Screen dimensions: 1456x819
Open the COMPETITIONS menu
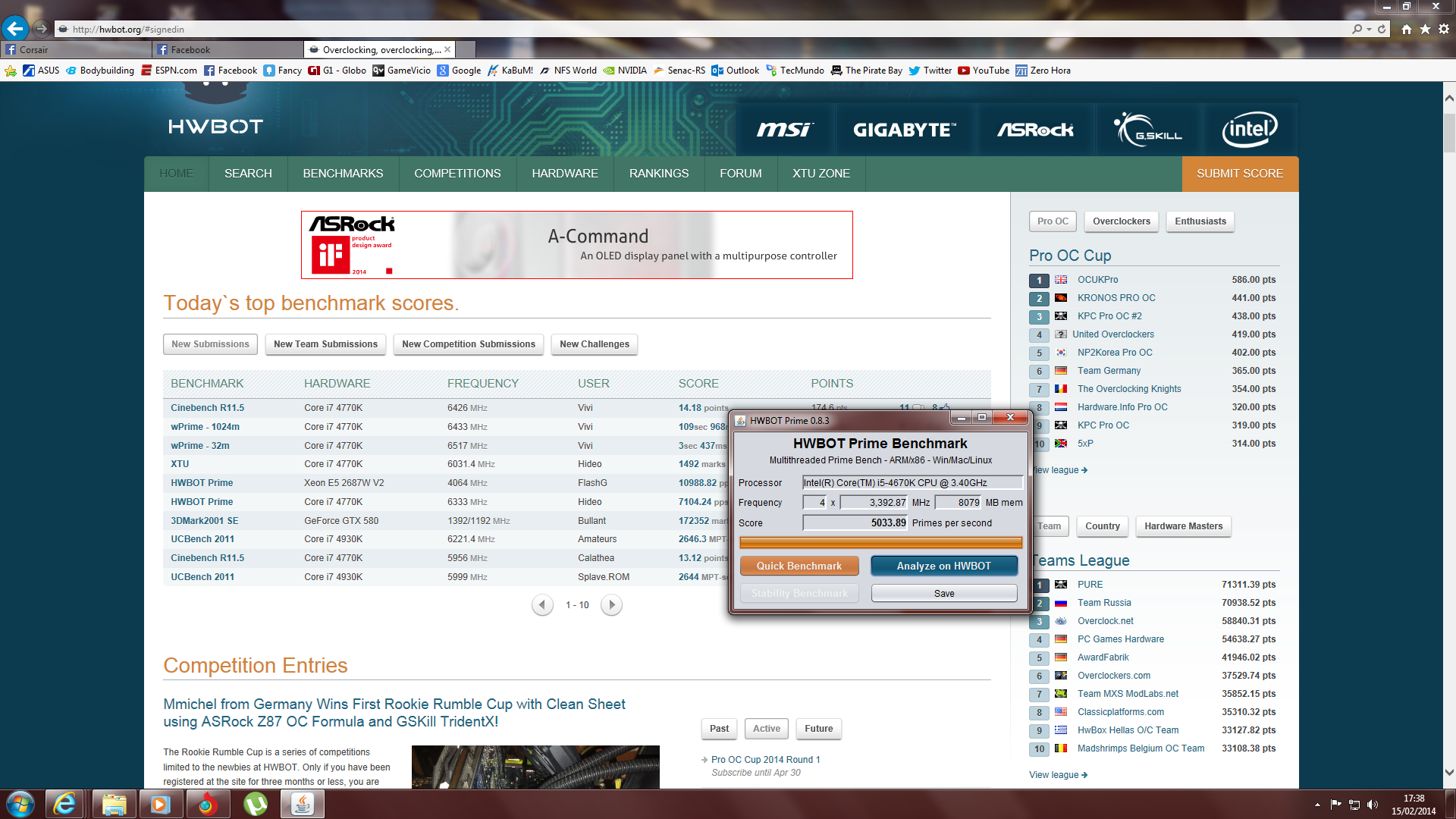(x=457, y=174)
